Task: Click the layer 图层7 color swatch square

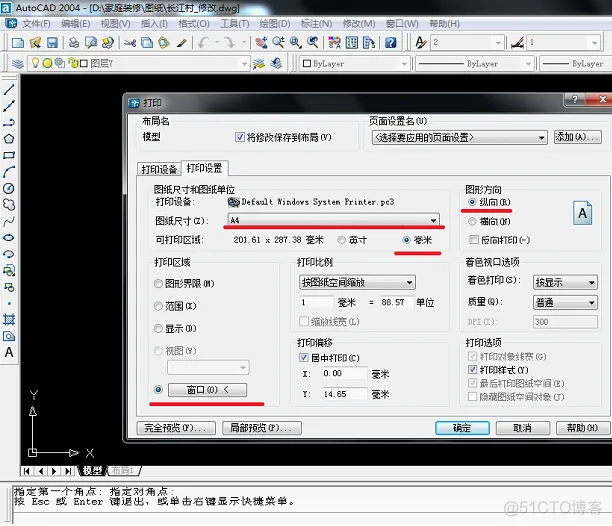Action: pyautogui.click(x=84, y=63)
